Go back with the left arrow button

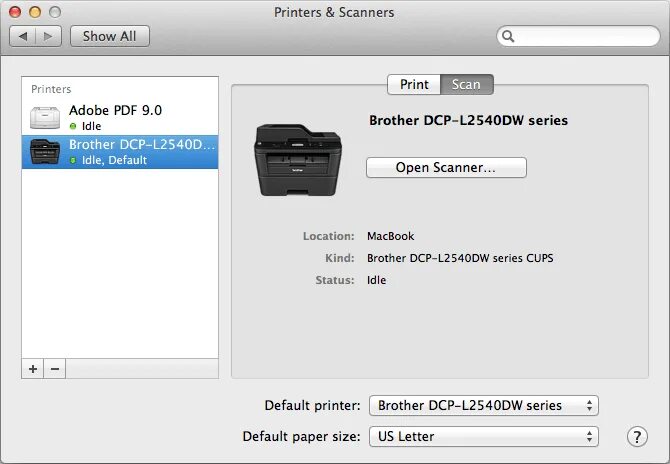(23, 36)
